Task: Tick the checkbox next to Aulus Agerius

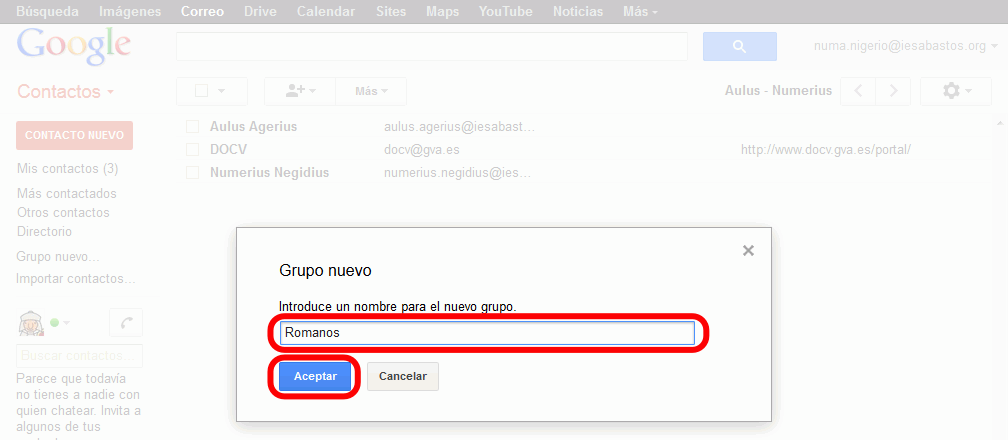Action: tap(193, 127)
